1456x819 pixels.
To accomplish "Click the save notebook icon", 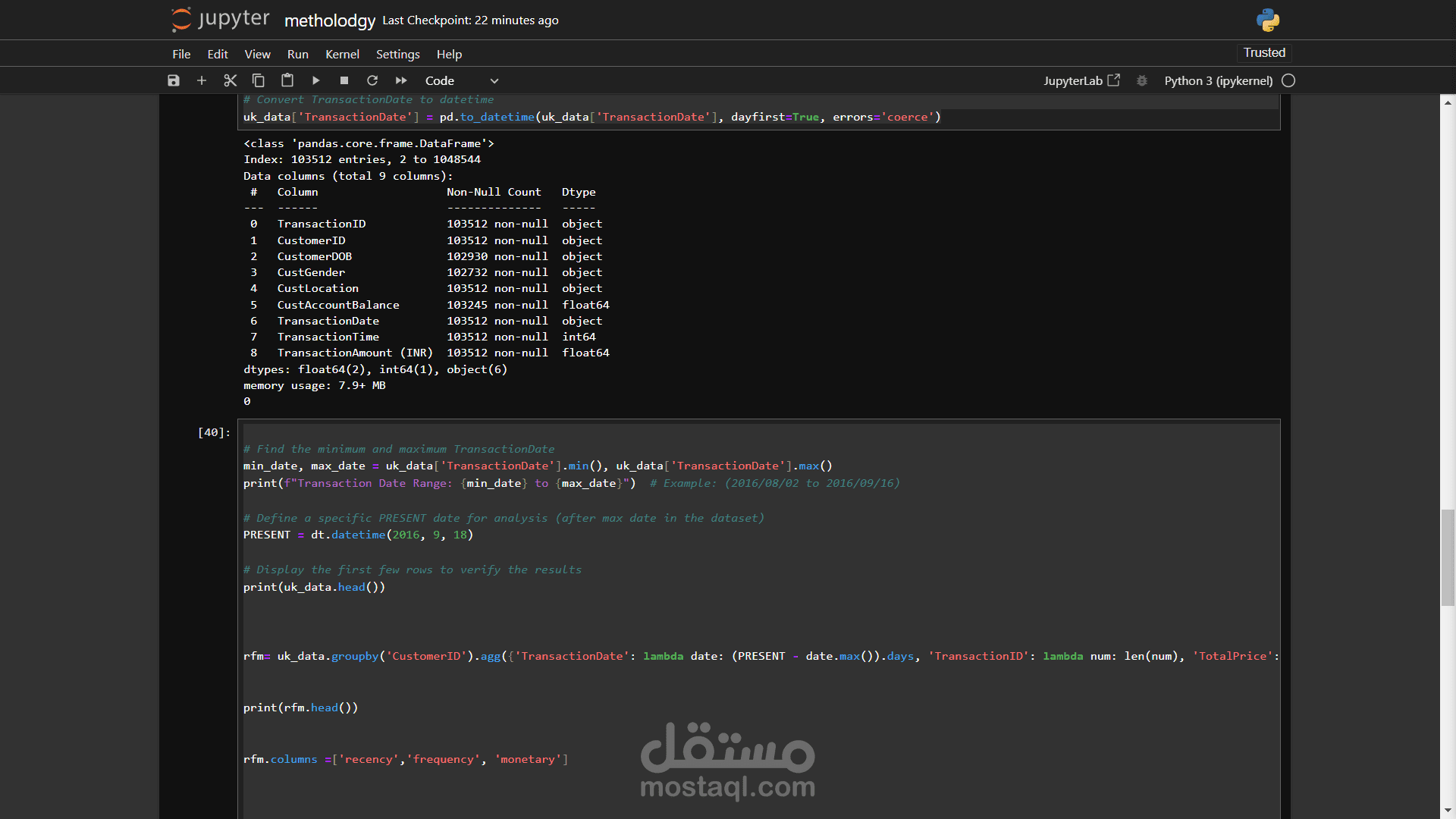I will [x=174, y=80].
